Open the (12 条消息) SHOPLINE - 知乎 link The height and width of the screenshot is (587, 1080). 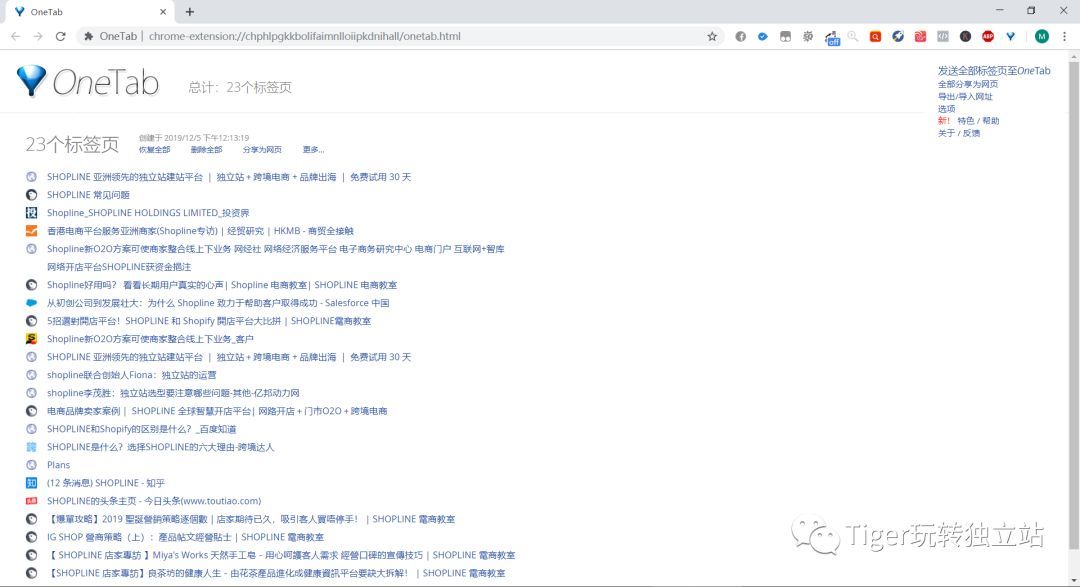coord(106,482)
